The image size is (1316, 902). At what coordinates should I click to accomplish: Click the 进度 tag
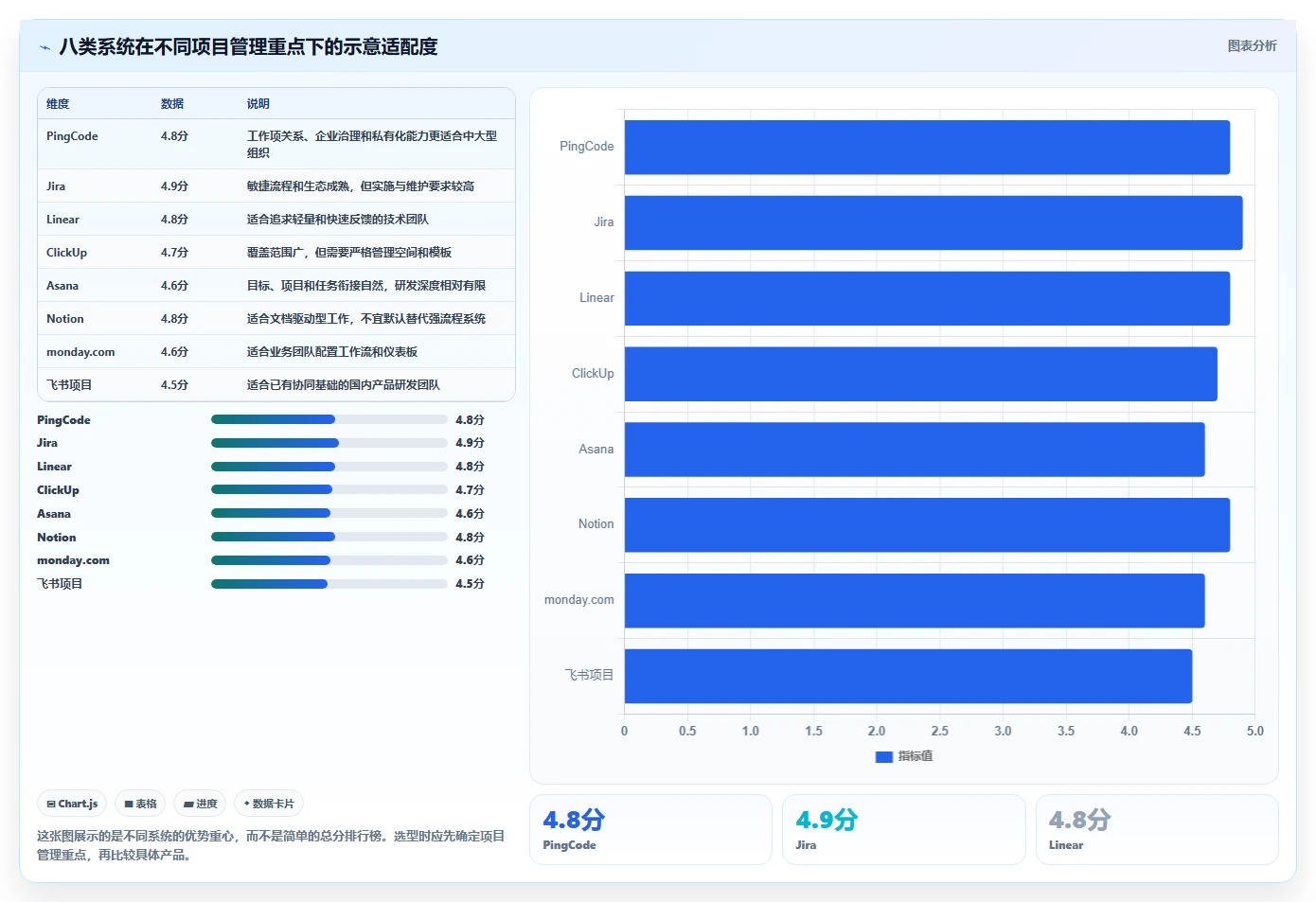(x=200, y=804)
